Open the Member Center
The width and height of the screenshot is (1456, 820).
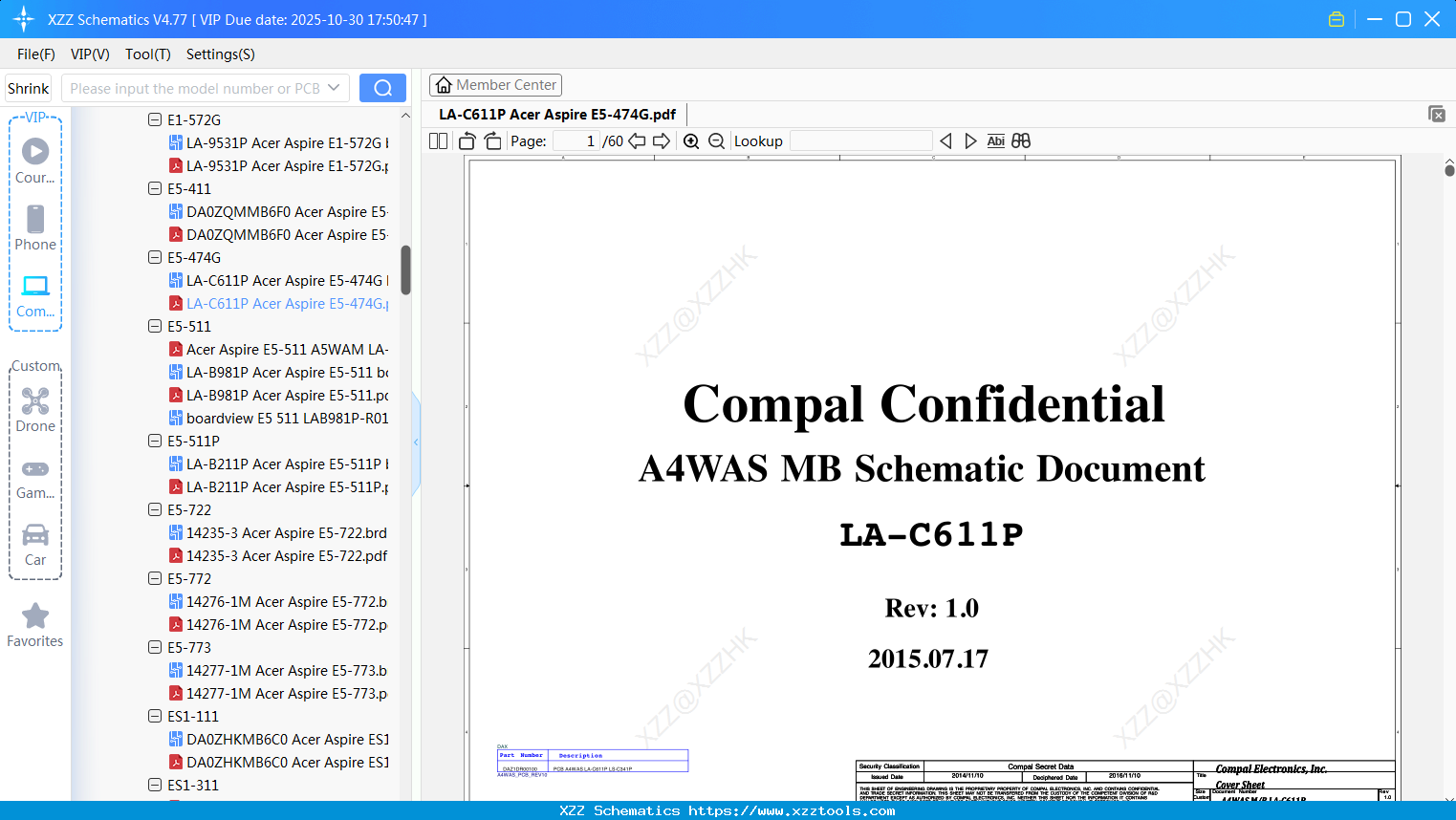click(x=495, y=85)
